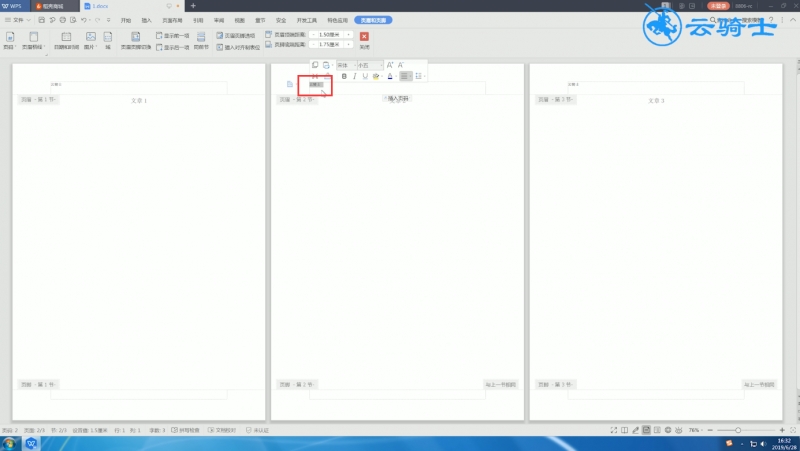The width and height of the screenshot is (800, 451).
Task: Open the 章节 ribbon tab
Action: (260, 20)
